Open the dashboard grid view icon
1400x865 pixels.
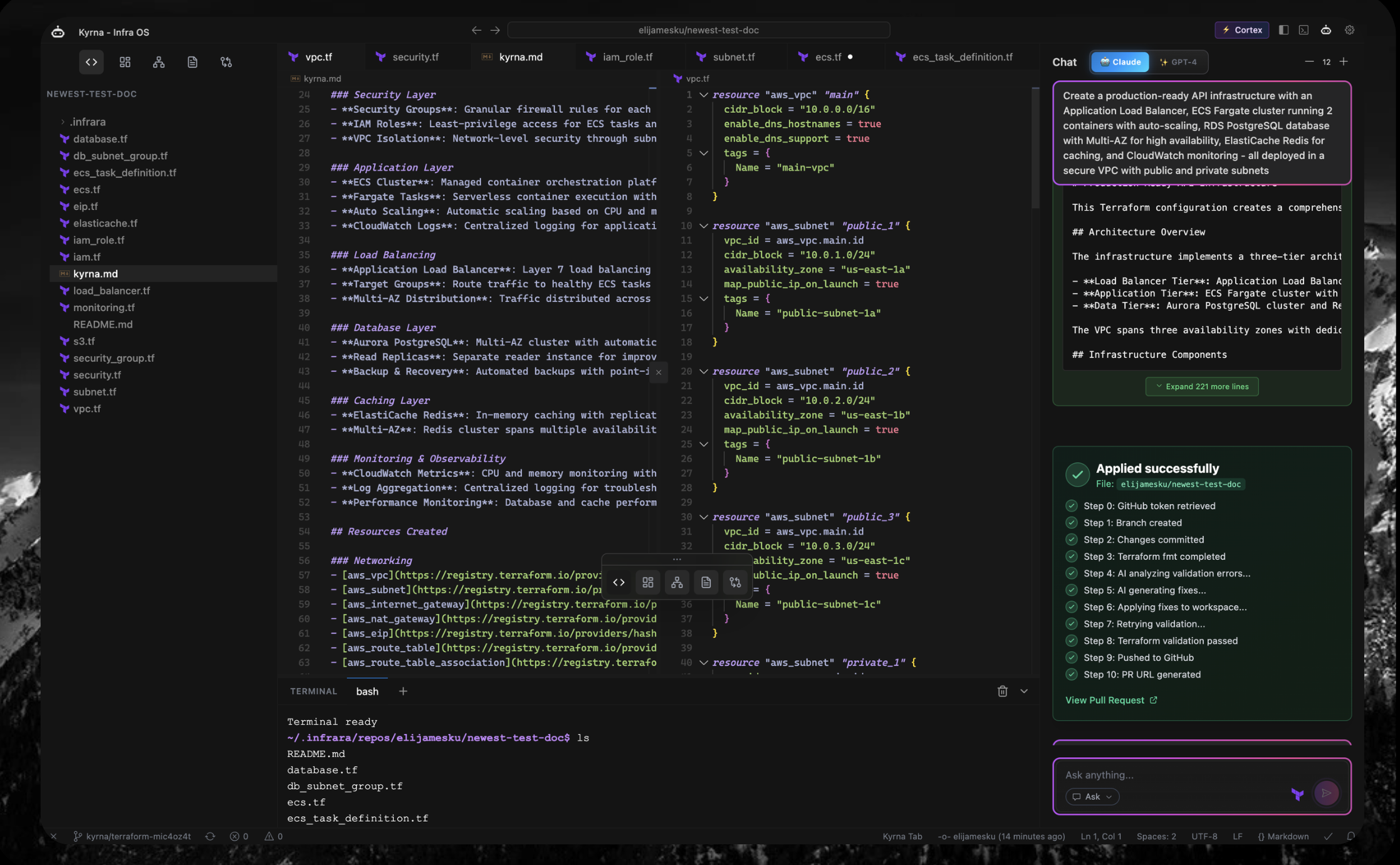tap(125, 61)
